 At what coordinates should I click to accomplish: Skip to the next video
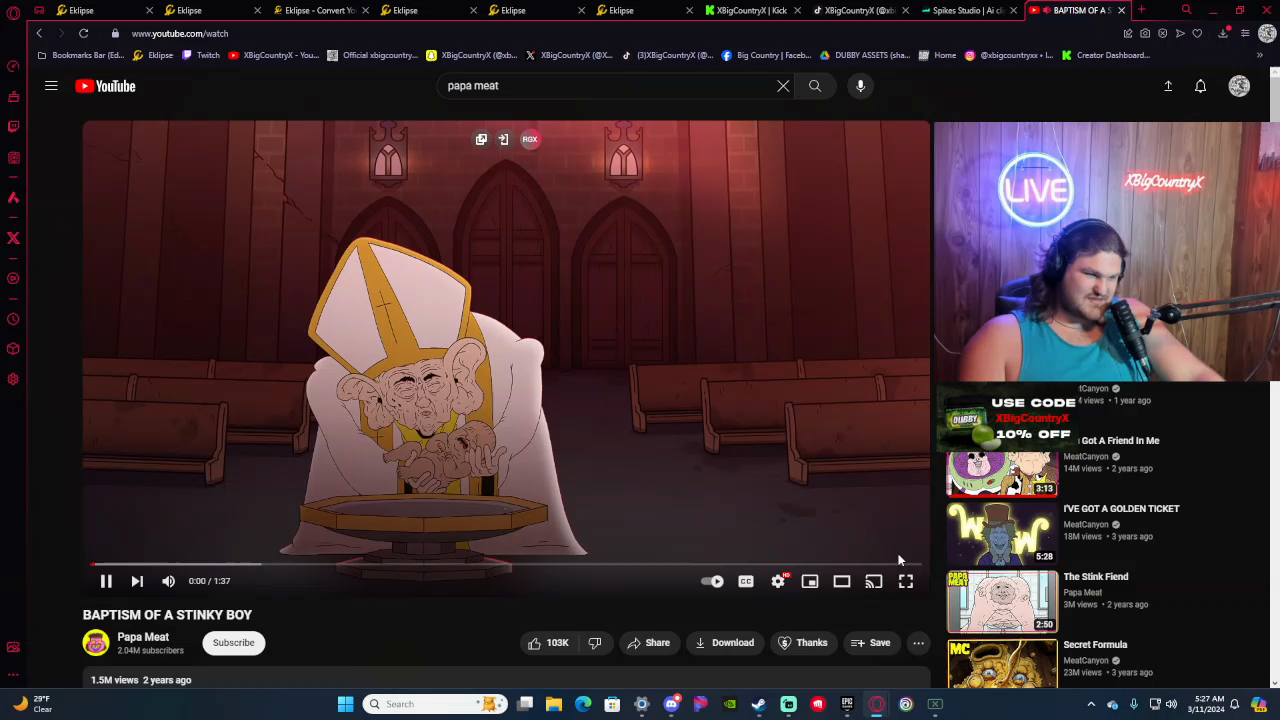point(137,581)
